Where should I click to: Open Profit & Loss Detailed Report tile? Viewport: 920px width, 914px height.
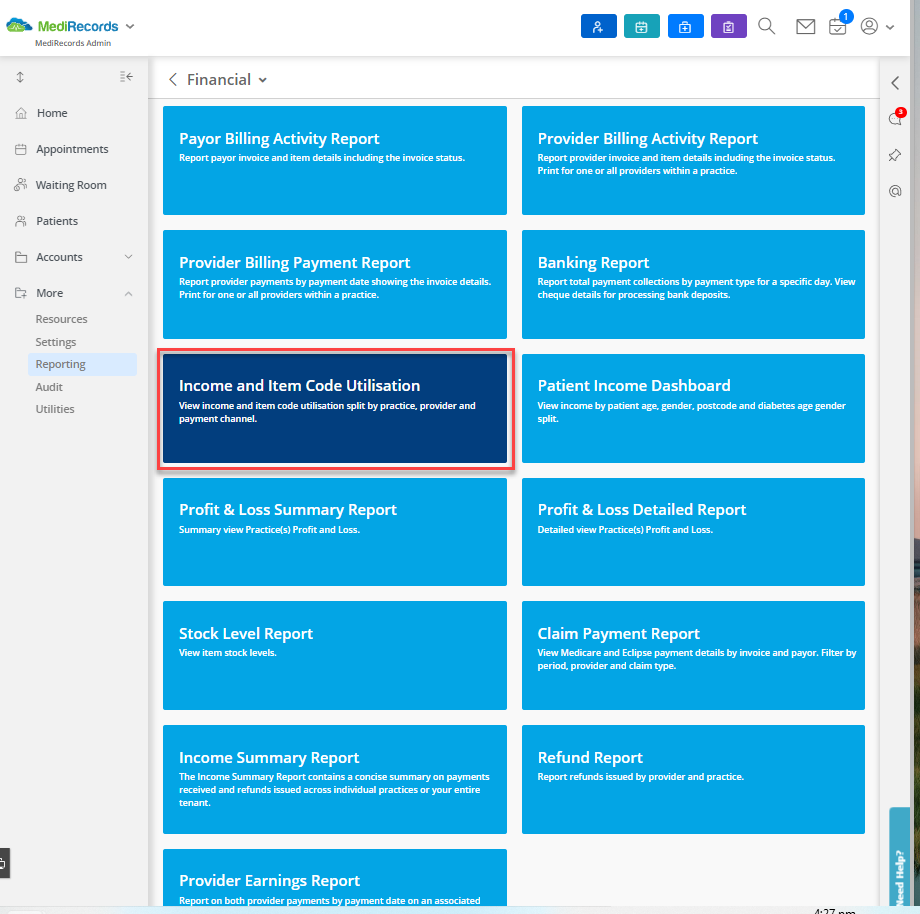click(693, 532)
